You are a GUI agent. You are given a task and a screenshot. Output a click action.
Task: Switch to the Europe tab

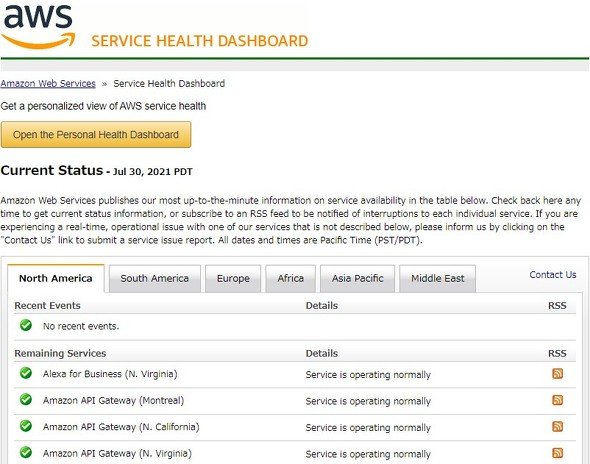(233, 278)
